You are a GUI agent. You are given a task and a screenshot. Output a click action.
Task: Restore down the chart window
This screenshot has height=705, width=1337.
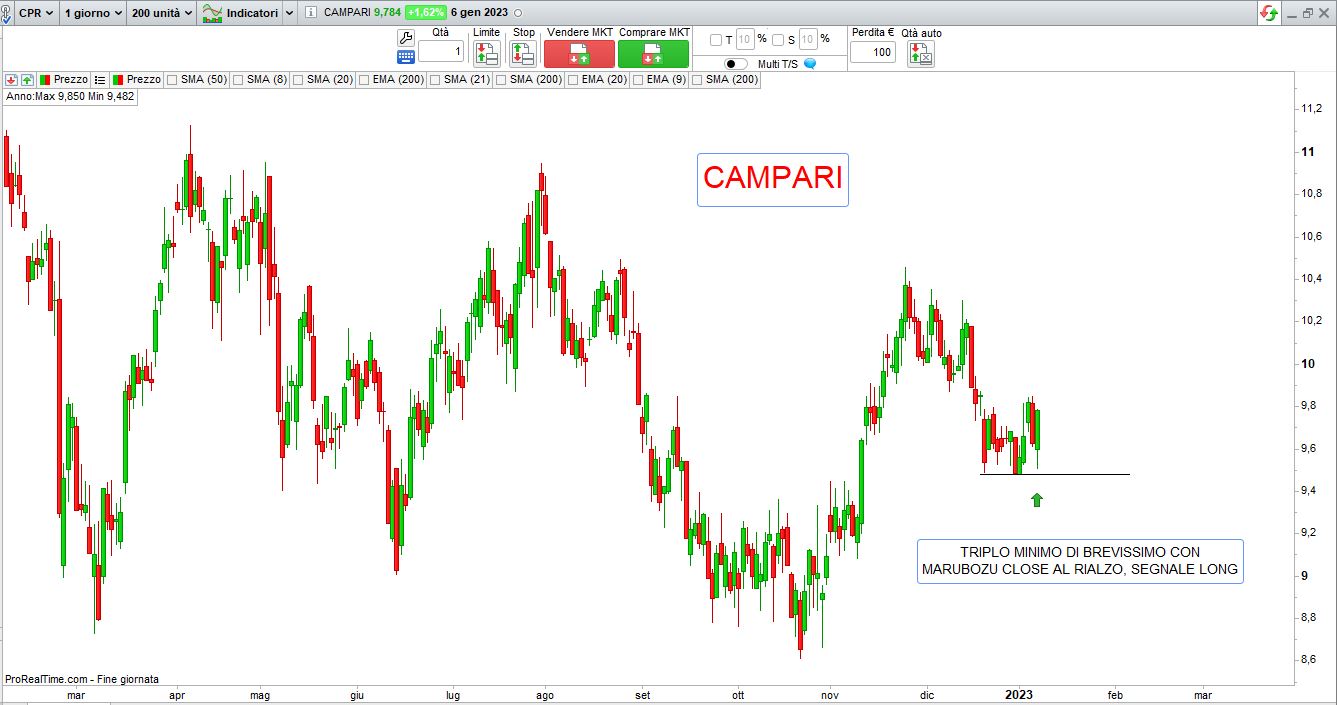pos(1307,13)
